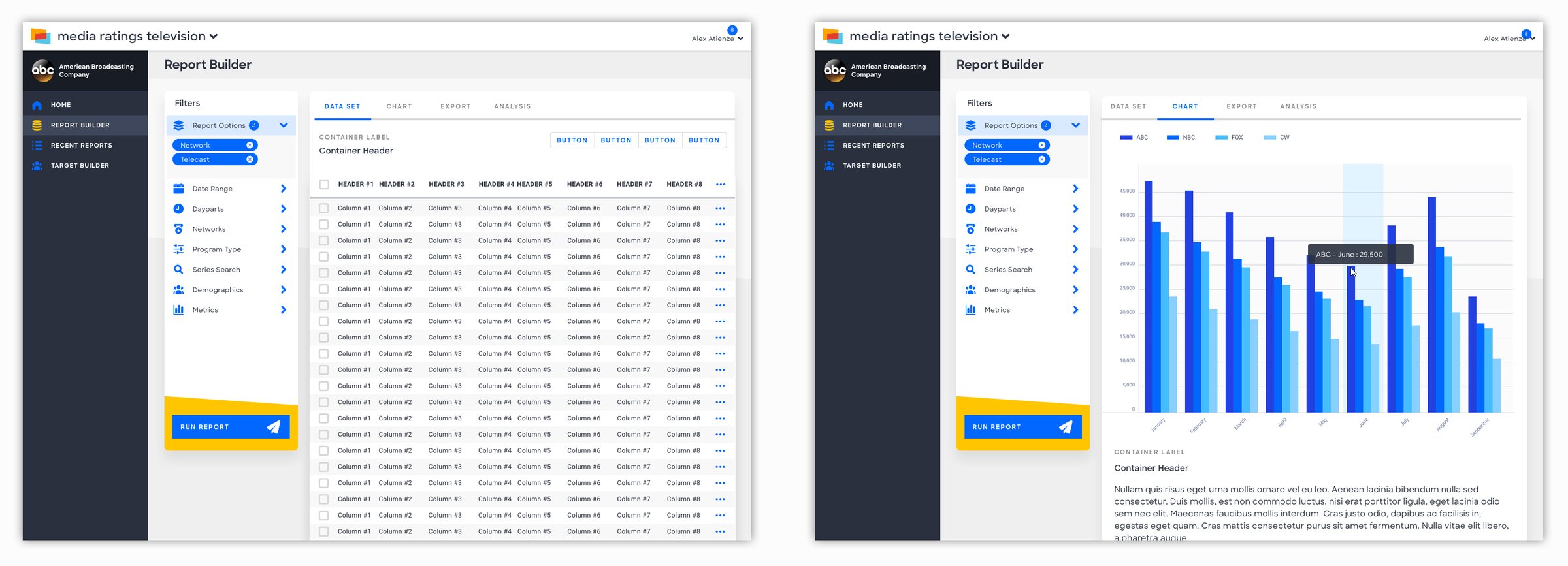Open Export tab in right window
The width and height of the screenshot is (1568, 566).
[1241, 106]
